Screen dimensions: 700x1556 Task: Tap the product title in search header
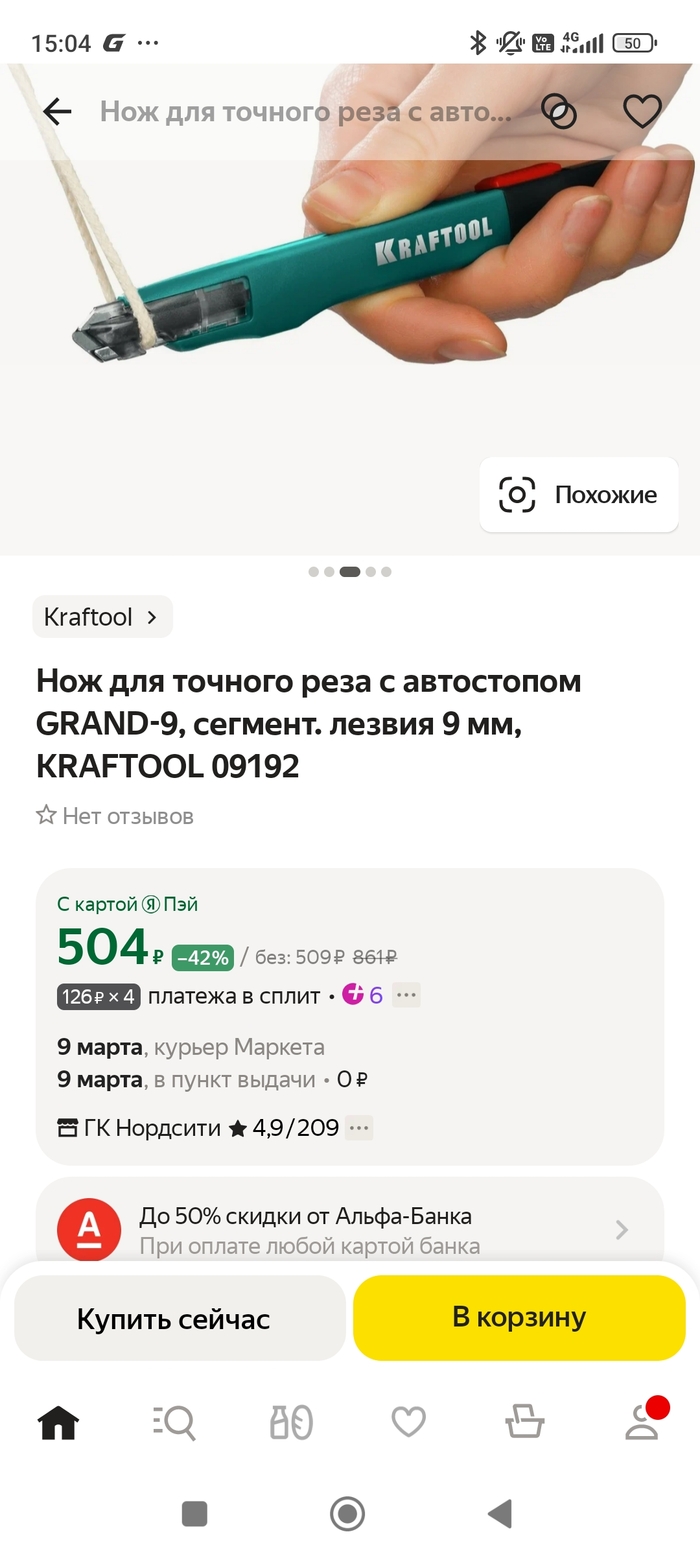click(x=305, y=111)
